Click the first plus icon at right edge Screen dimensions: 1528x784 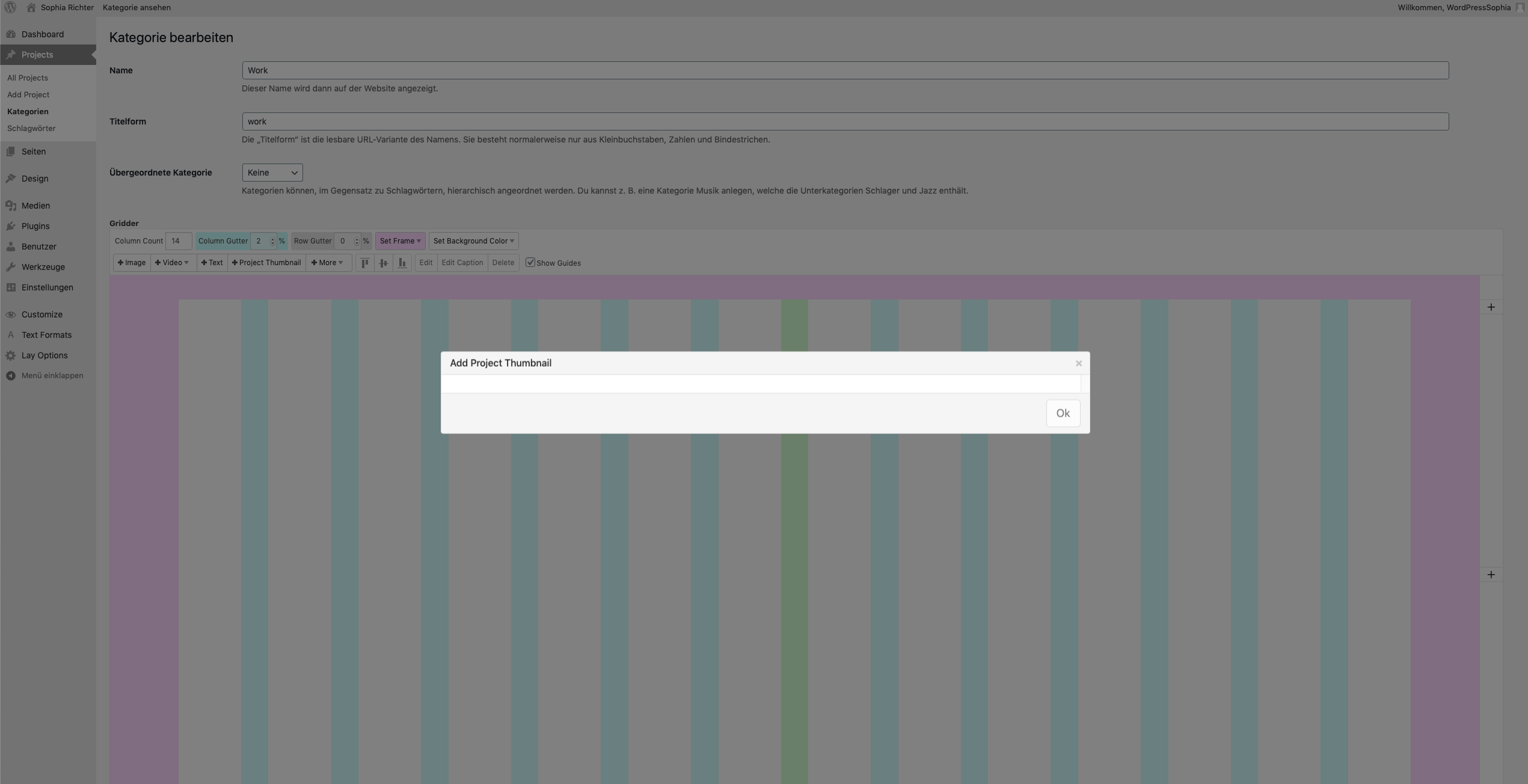click(x=1491, y=307)
